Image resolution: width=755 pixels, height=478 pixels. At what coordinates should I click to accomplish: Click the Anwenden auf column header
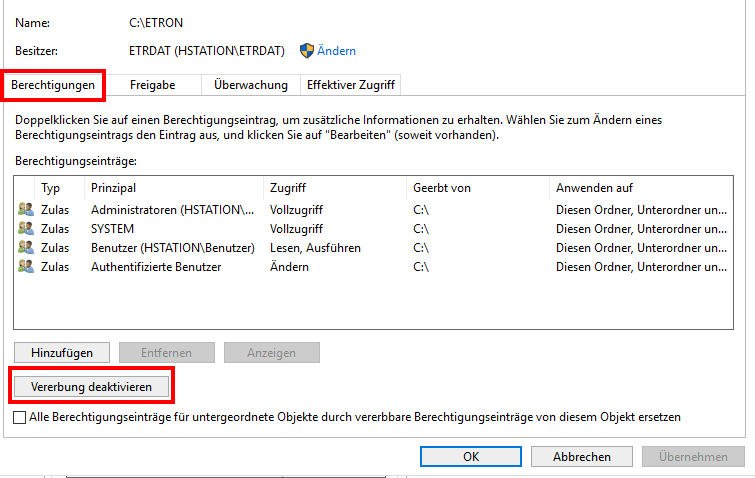click(594, 188)
